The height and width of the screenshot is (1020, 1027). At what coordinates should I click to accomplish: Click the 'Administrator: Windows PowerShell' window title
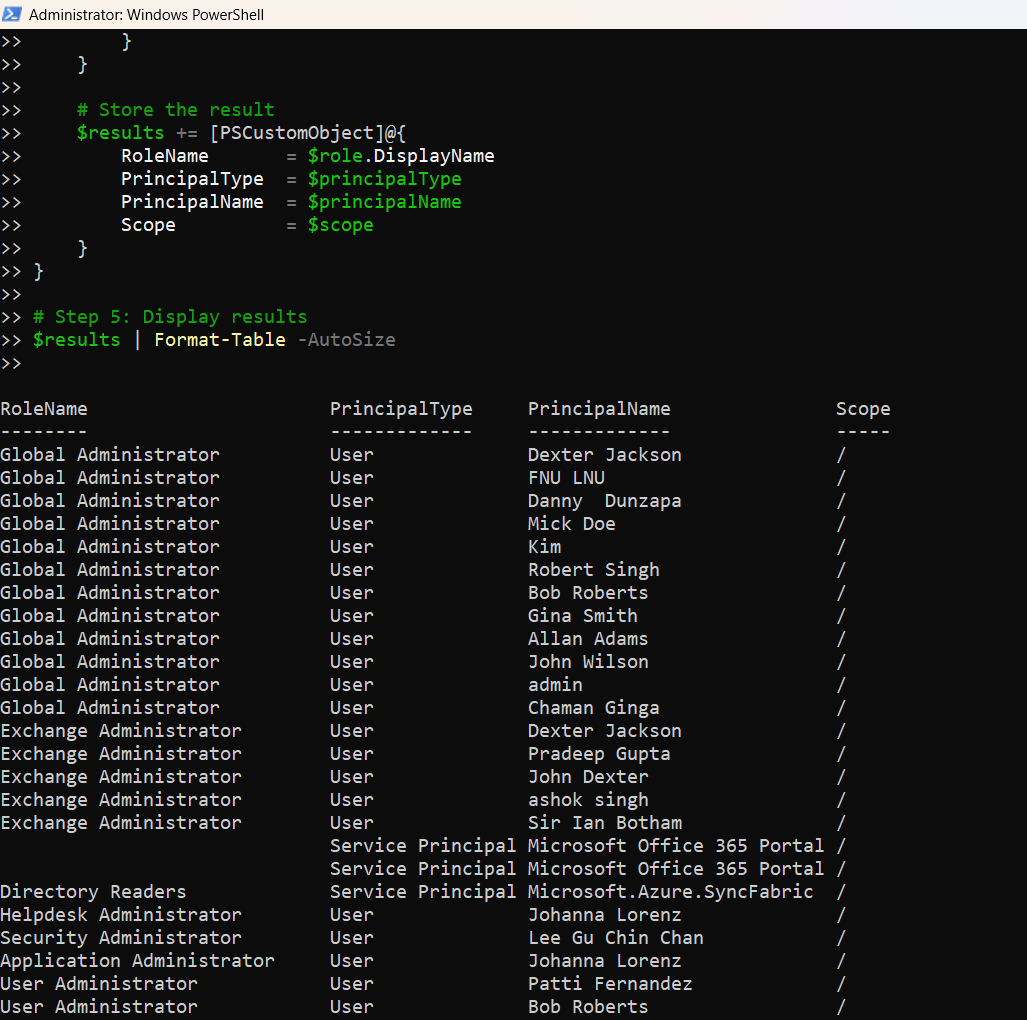pyautogui.click(x=147, y=15)
